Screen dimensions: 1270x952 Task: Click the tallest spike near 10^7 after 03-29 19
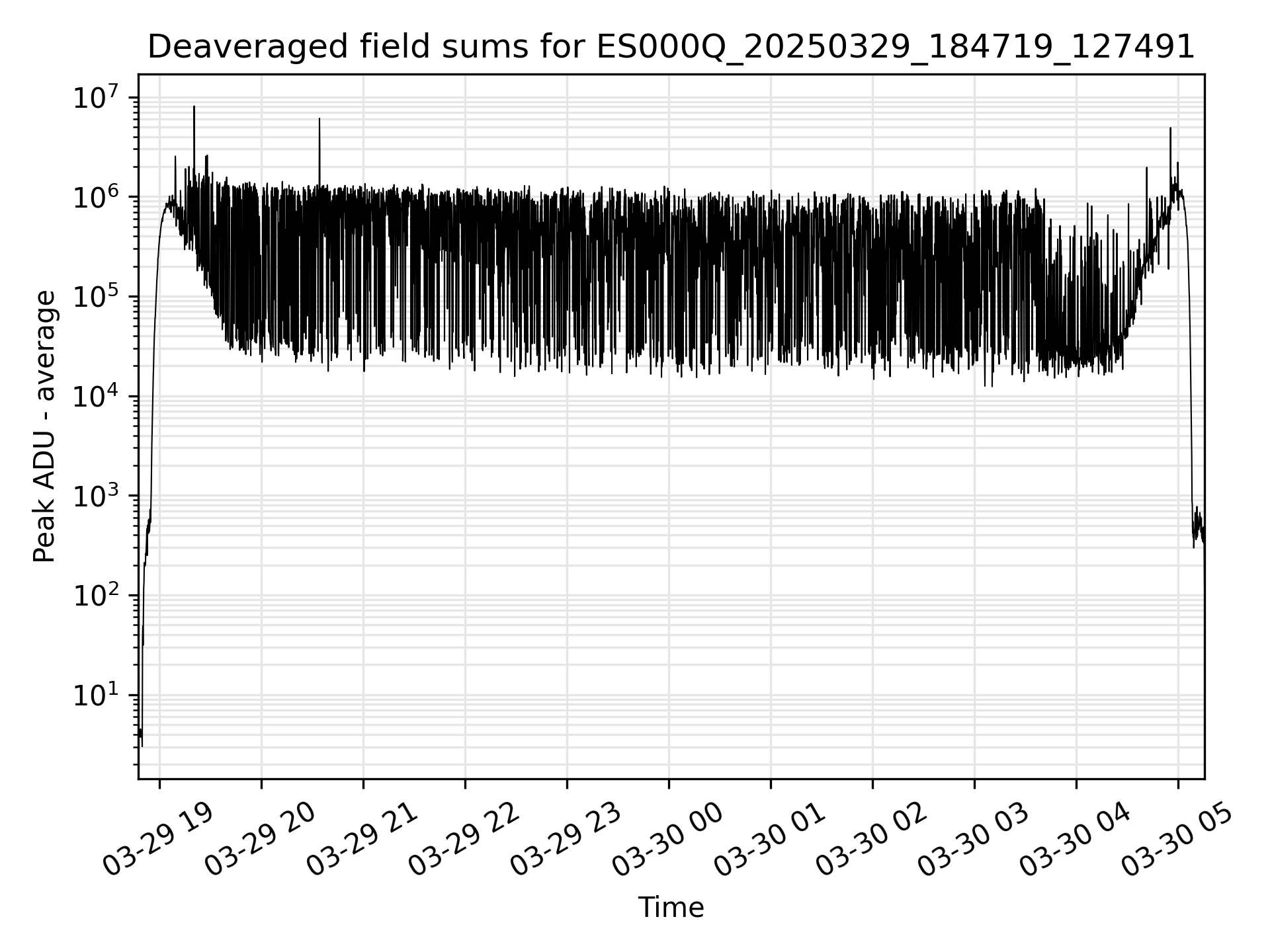pos(194,107)
